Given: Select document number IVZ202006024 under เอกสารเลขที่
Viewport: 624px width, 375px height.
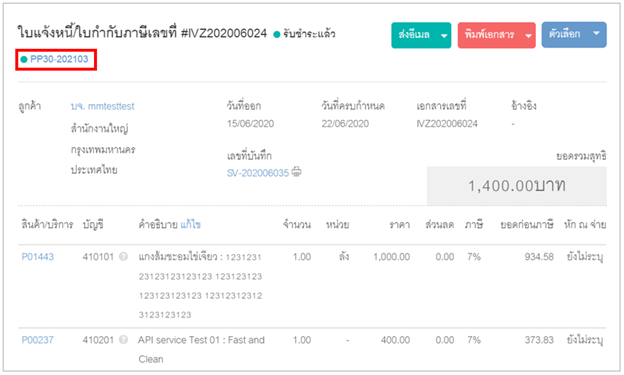Looking at the screenshot, I should [447, 124].
